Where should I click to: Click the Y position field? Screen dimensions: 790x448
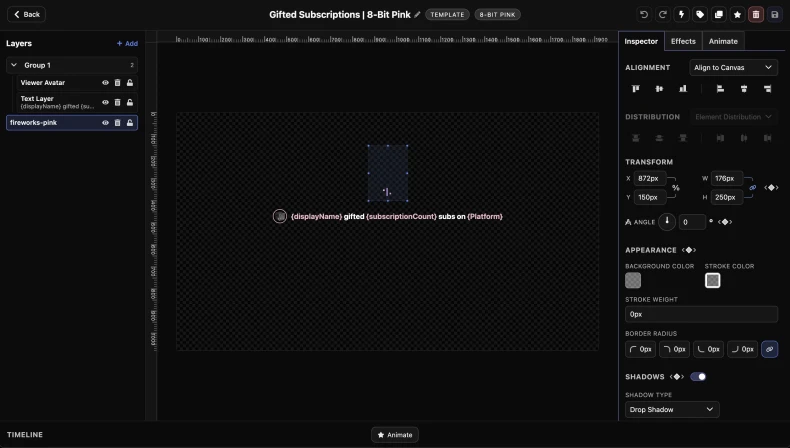tap(649, 197)
